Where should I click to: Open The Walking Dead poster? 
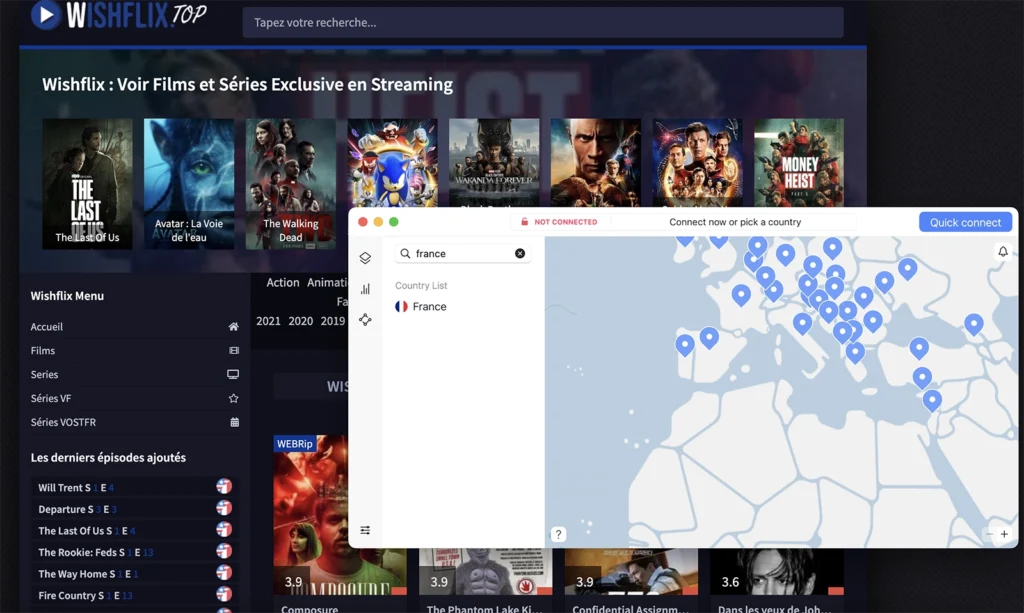291,184
